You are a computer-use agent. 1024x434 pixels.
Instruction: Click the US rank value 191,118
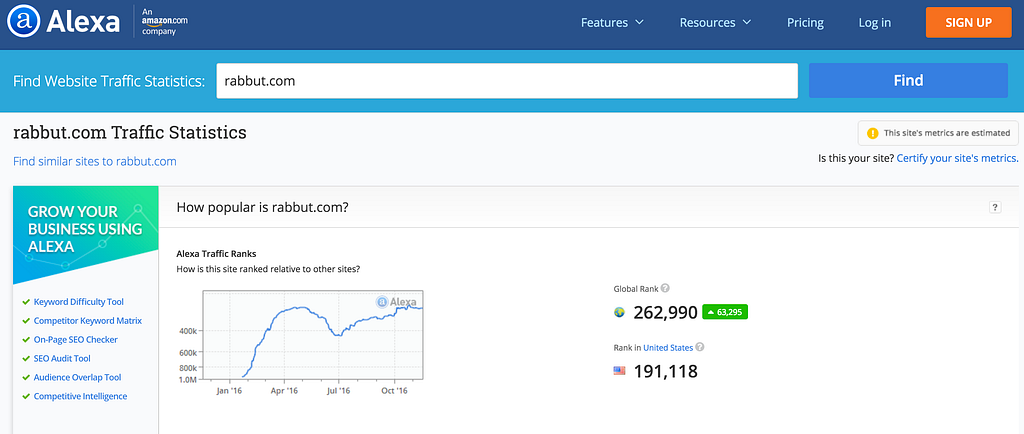(x=665, y=372)
